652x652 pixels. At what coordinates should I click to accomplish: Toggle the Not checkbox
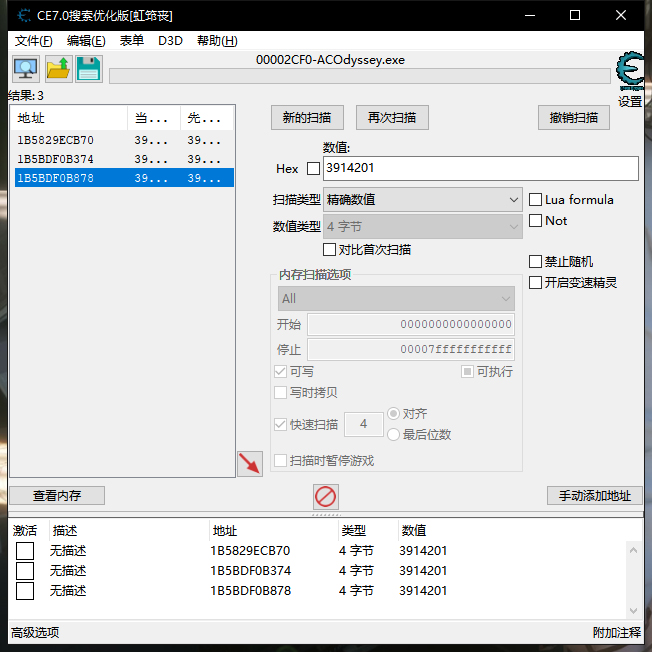[535, 220]
